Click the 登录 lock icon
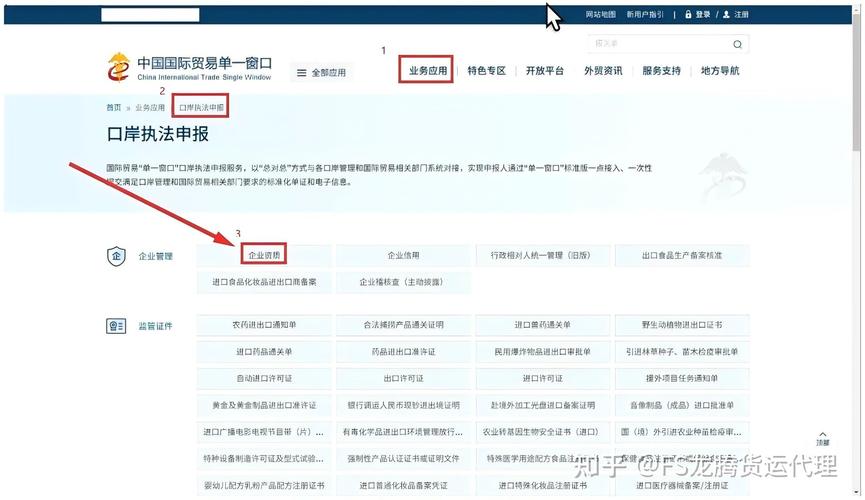 point(688,15)
